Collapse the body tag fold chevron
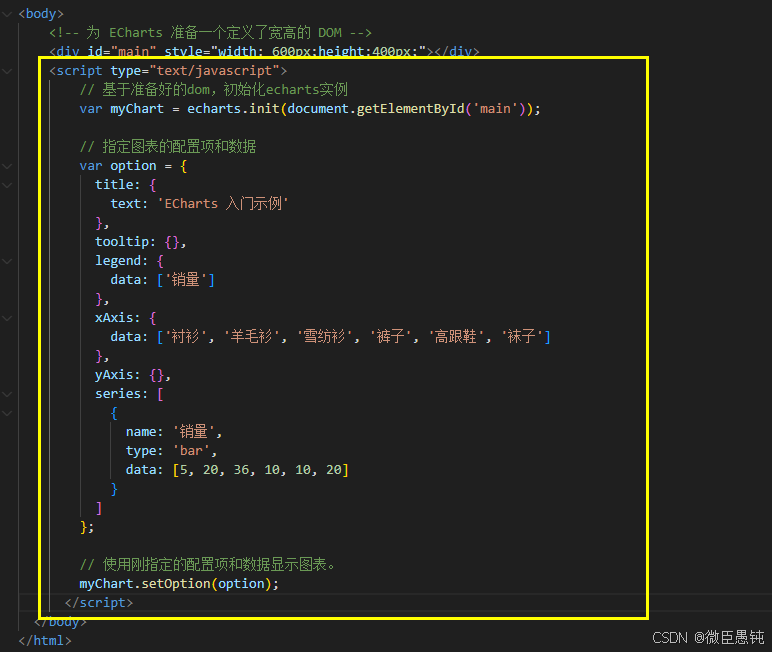This screenshot has width=772, height=652. coord(7,14)
